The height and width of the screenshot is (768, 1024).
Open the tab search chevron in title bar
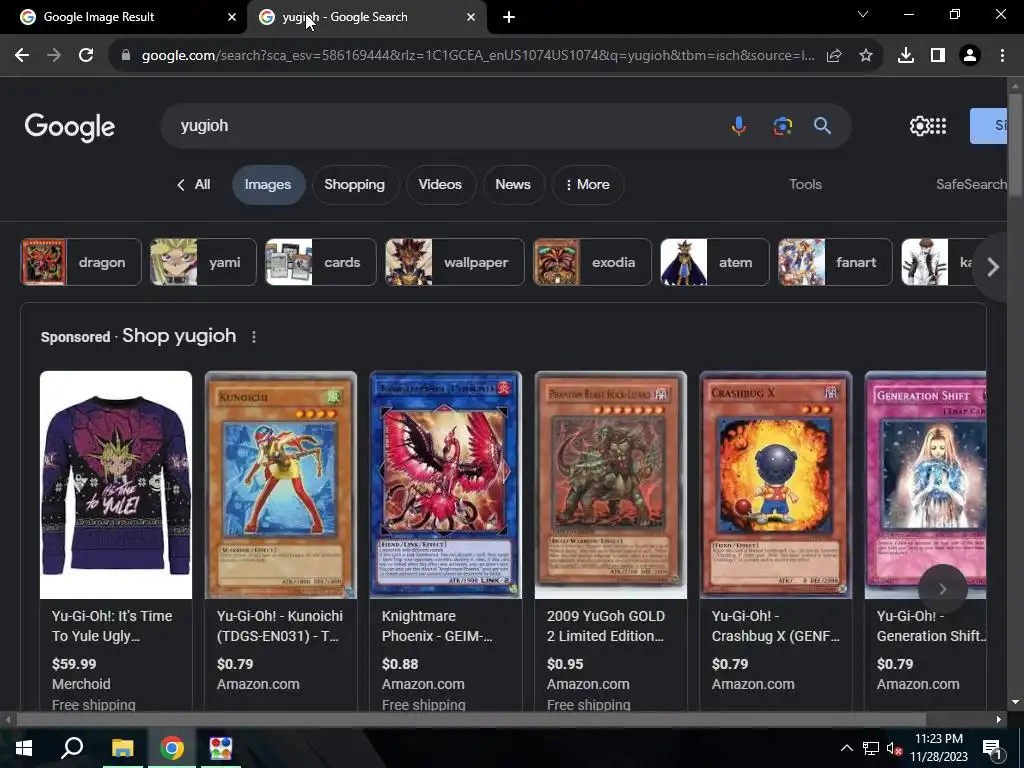pos(863,14)
